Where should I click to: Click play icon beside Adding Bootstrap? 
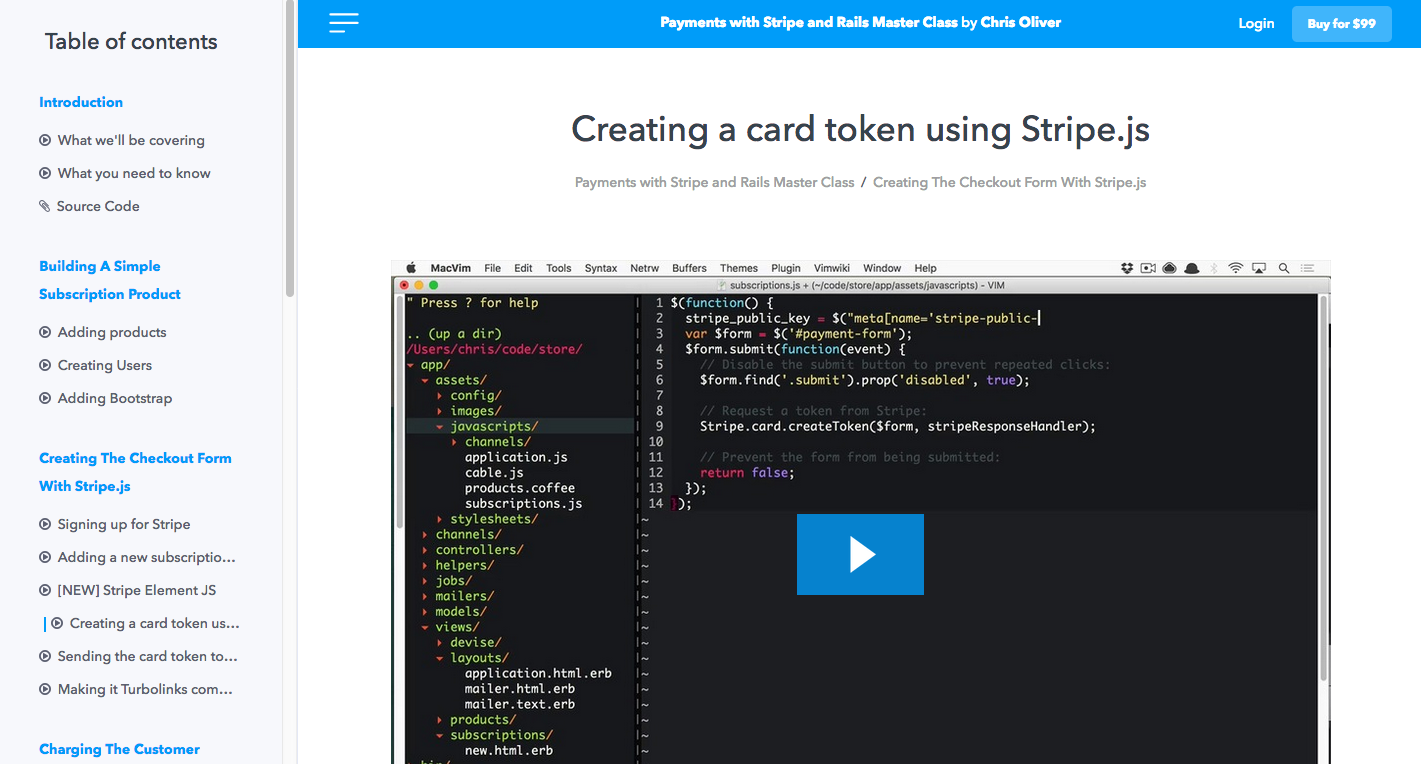(45, 398)
